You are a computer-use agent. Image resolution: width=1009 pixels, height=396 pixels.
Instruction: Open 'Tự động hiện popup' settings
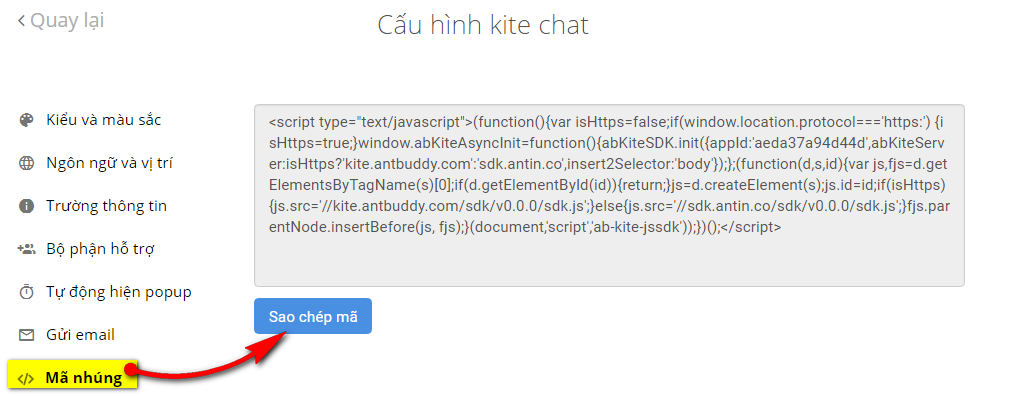[x=118, y=292]
